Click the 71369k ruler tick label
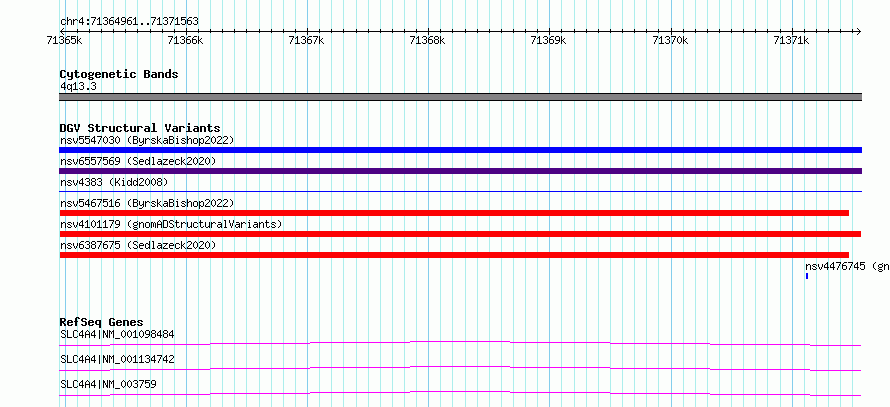The width and height of the screenshot is (890, 407). [548, 41]
